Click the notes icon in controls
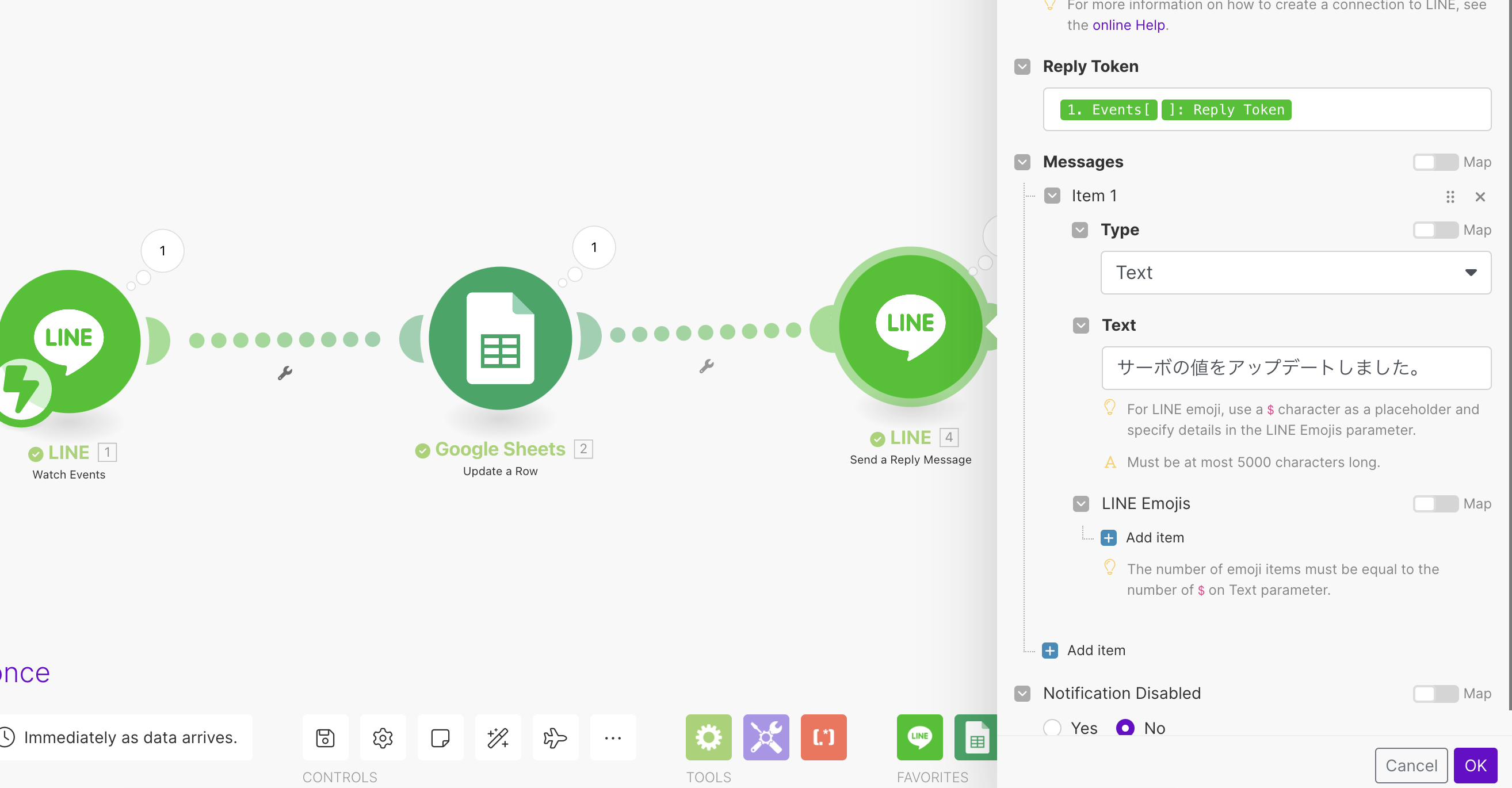Viewport: 1512px width, 788px height. point(440,737)
